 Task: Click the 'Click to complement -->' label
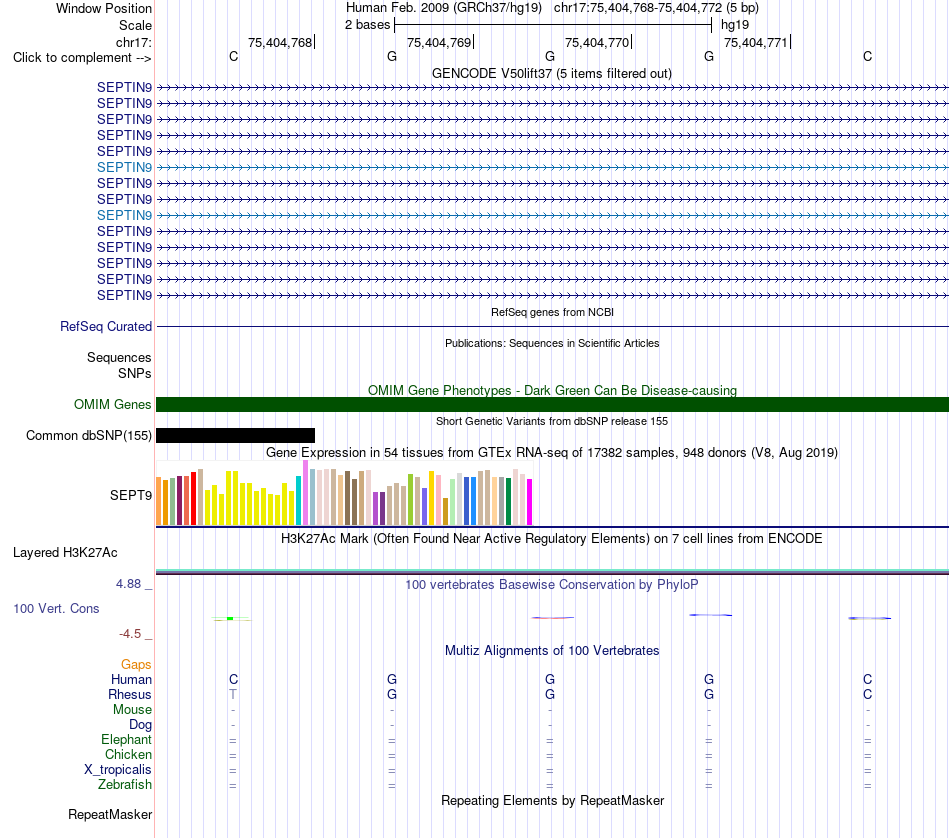[x=82, y=58]
